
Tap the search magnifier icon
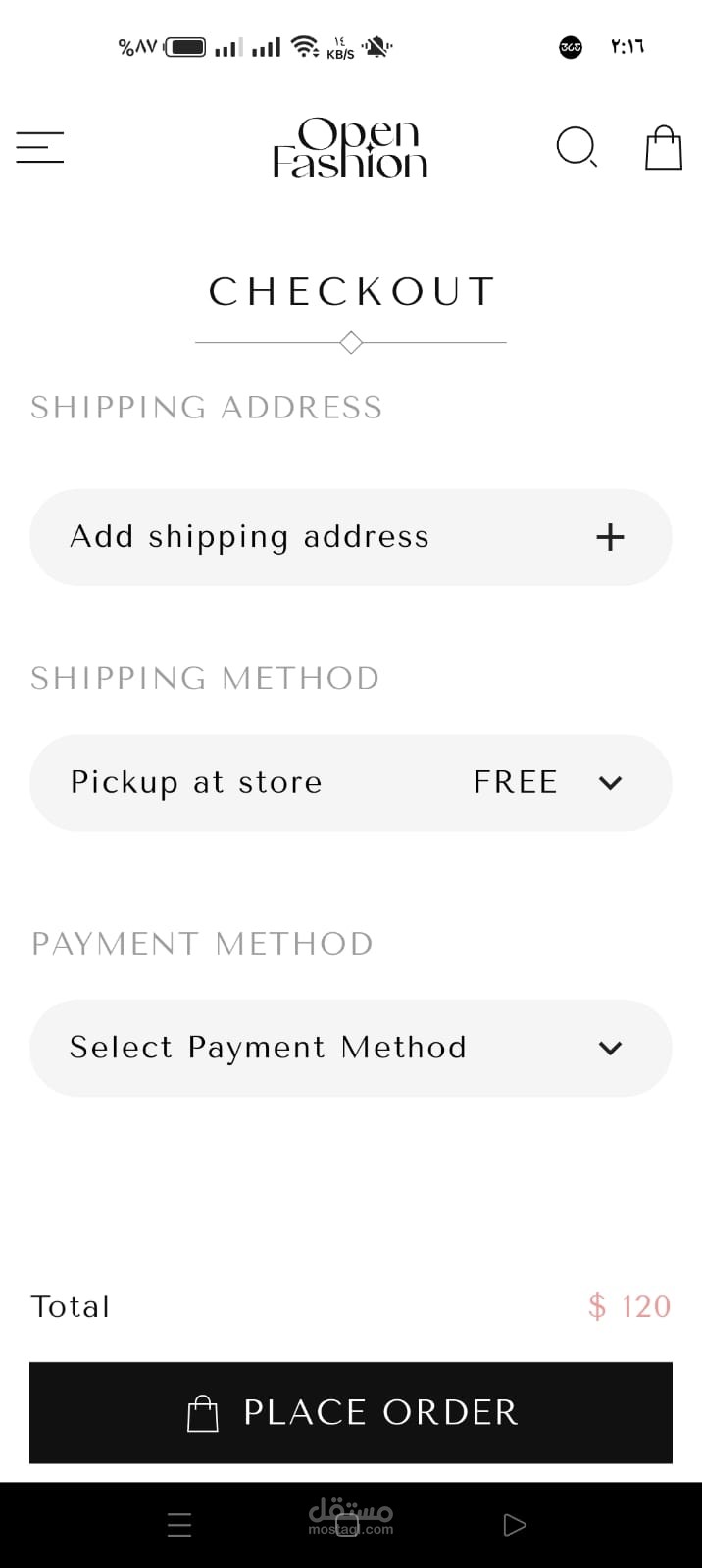576,148
